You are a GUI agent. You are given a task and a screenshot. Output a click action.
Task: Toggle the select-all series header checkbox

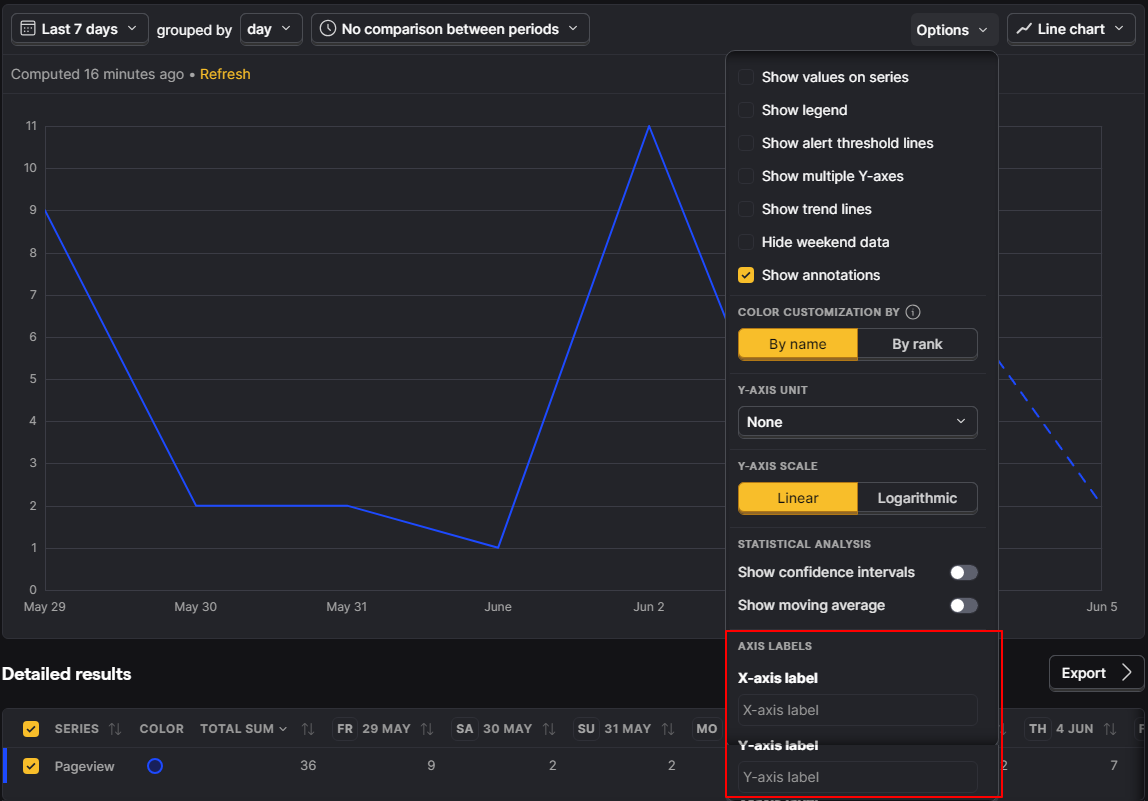tap(31, 729)
